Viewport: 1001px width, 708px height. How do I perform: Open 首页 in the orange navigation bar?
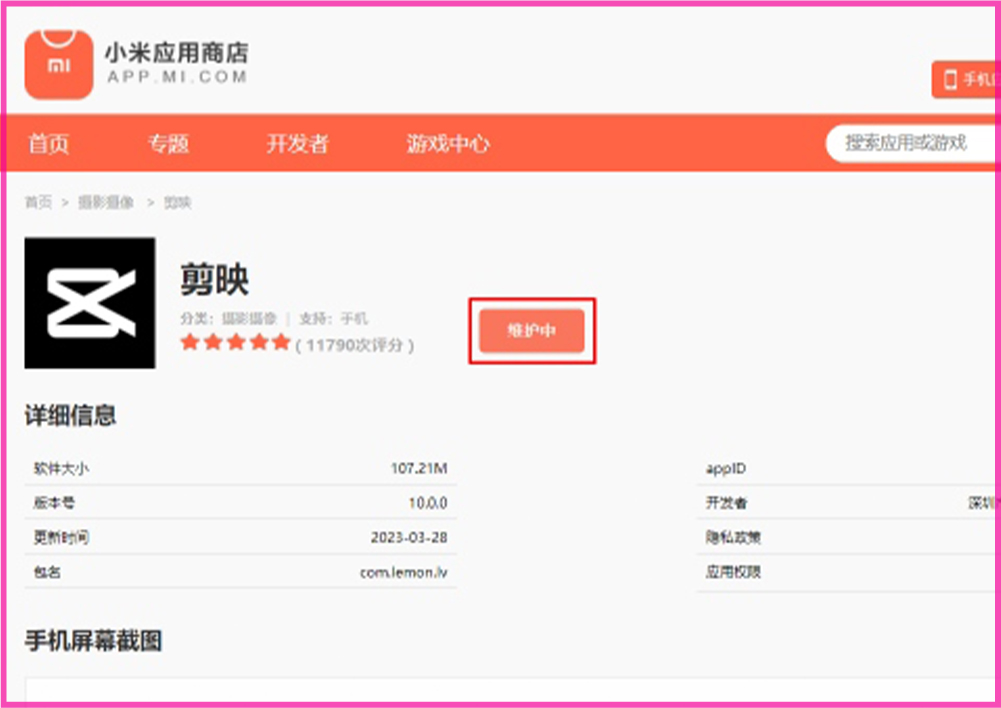coord(49,144)
